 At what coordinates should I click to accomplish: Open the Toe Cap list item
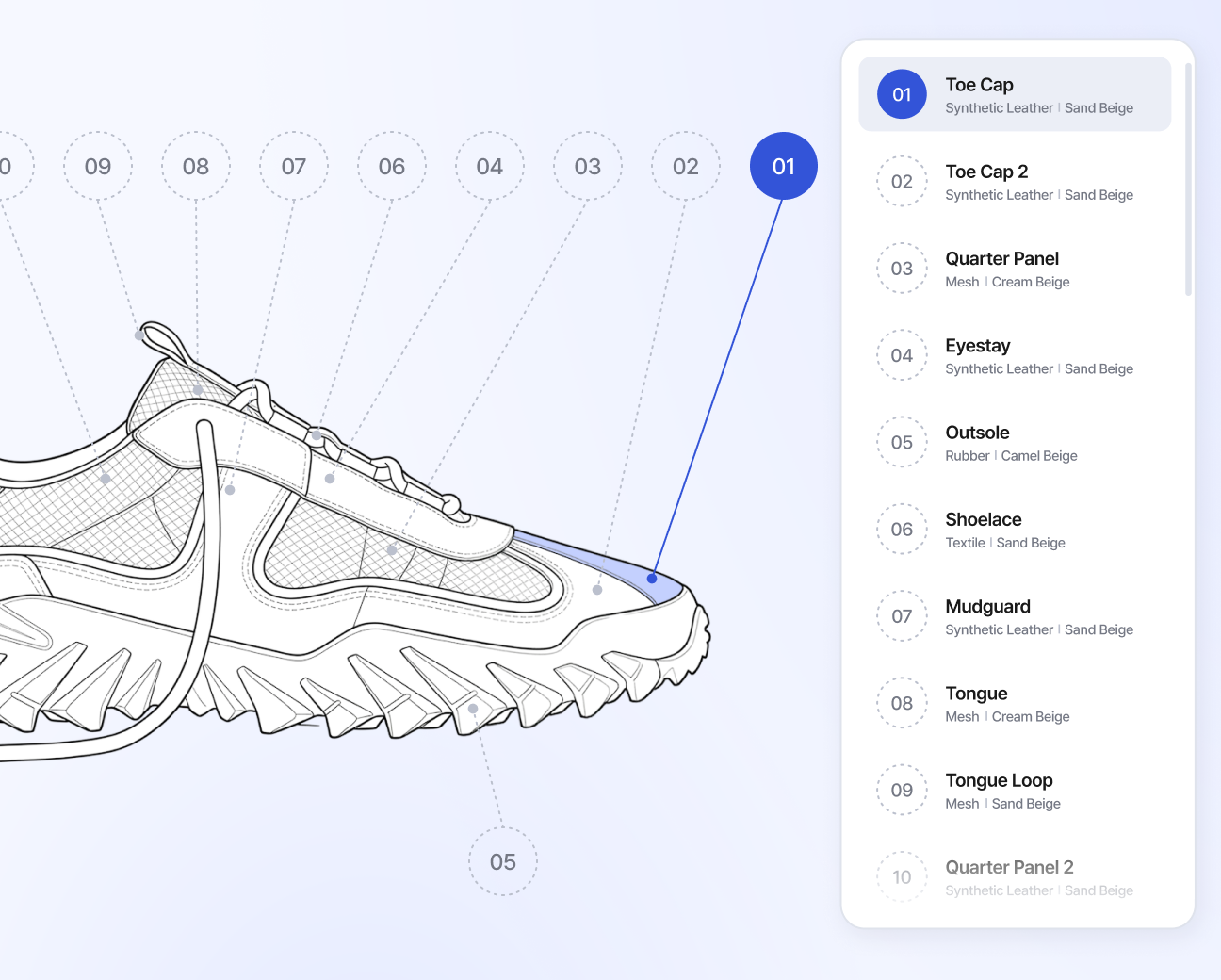(x=1015, y=94)
